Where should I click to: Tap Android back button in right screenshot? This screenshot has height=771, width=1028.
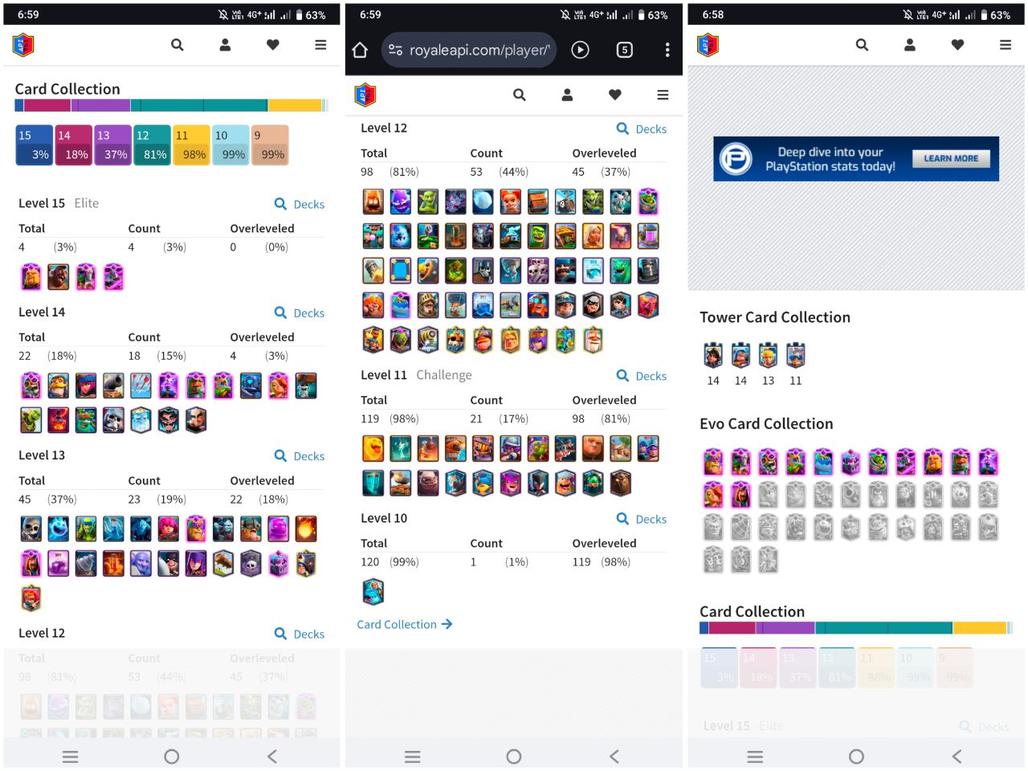pos(957,757)
